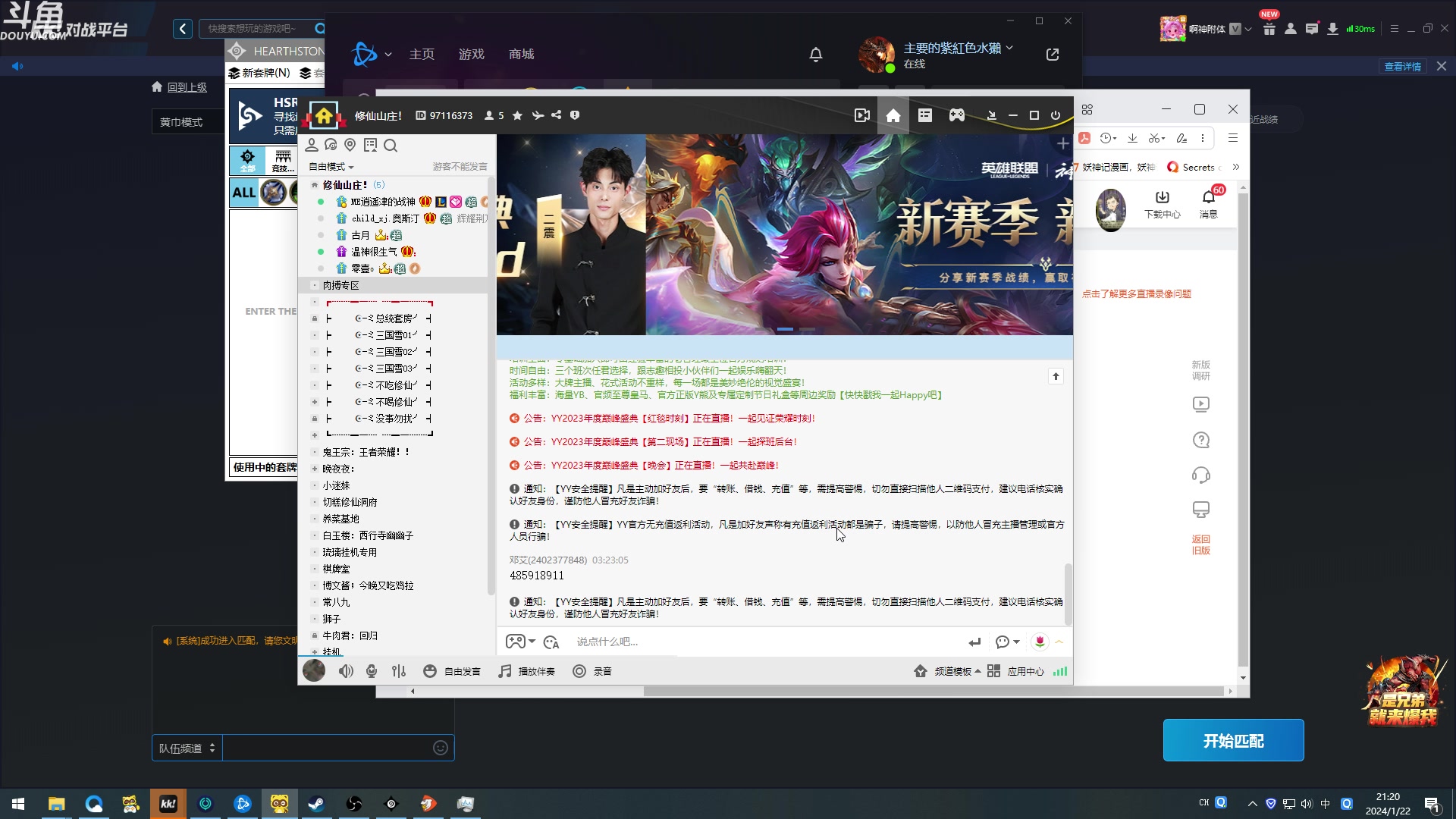The height and width of the screenshot is (819, 1456).
Task: Mute the Douyu stream speaker icon
Action: click(x=17, y=67)
